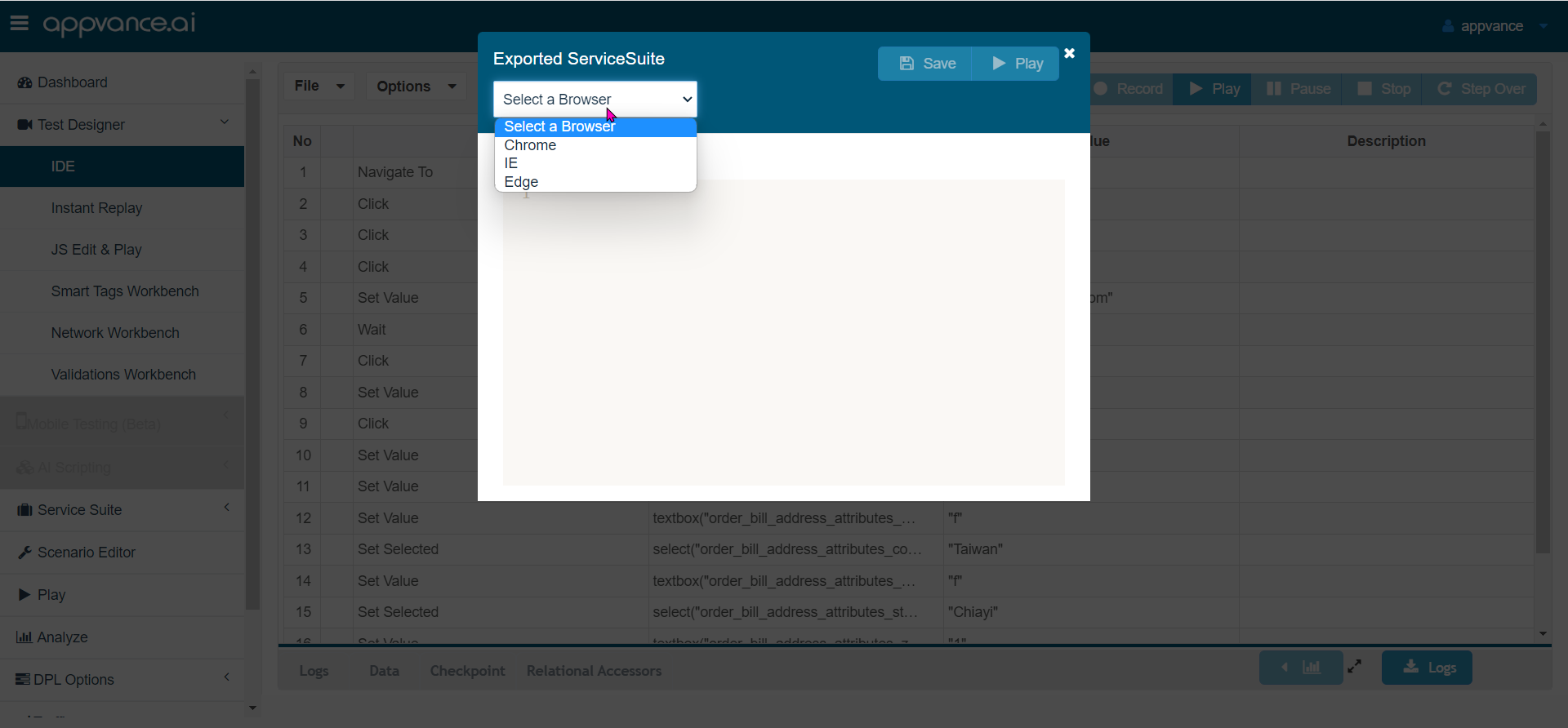Pick Edge in the browser dropdown
Screen dimensions: 1568x728
[x=521, y=182]
